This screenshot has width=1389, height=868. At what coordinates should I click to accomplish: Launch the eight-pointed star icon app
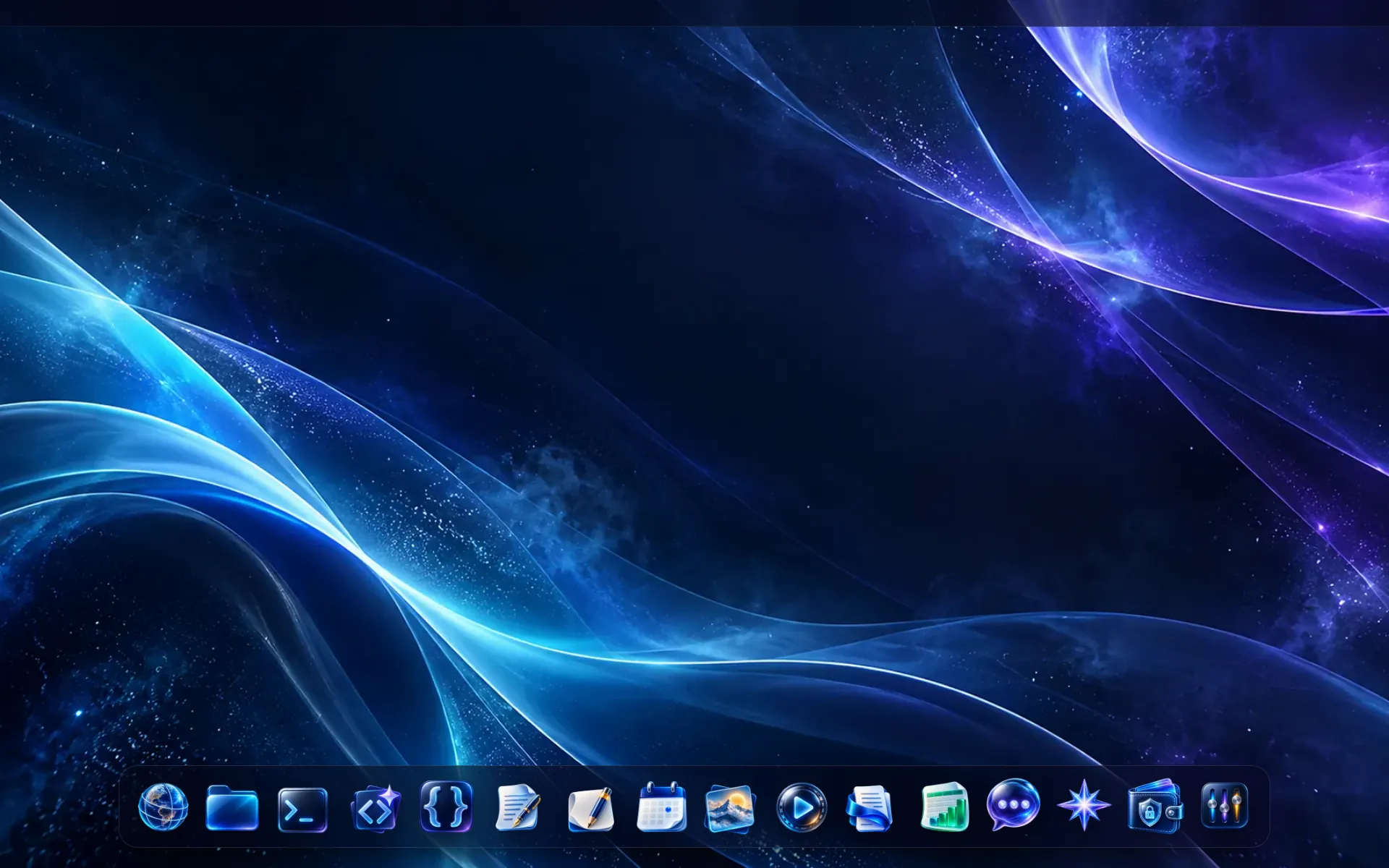pyautogui.click(x=1084, y=805)
